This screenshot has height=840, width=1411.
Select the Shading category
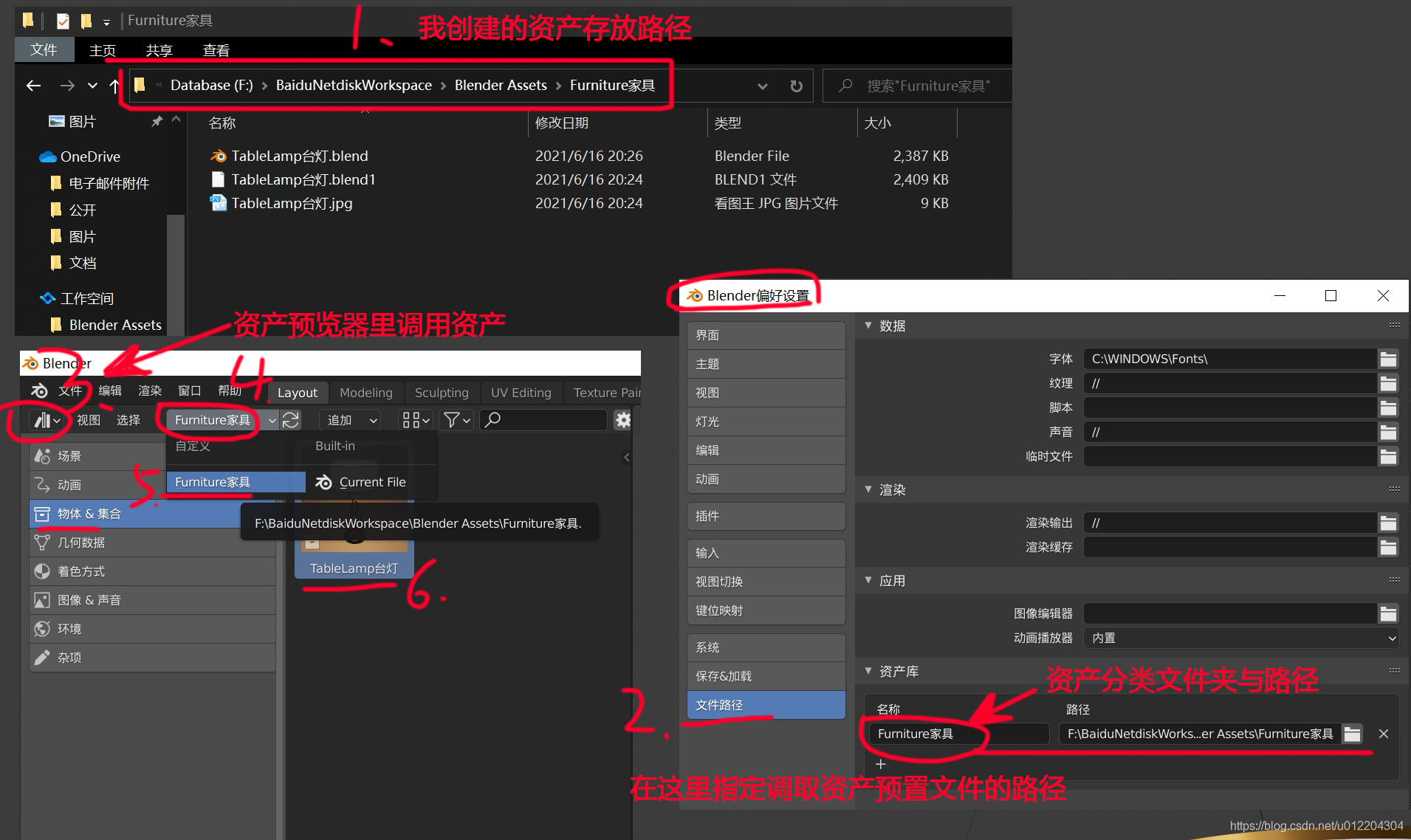(152, 571)
